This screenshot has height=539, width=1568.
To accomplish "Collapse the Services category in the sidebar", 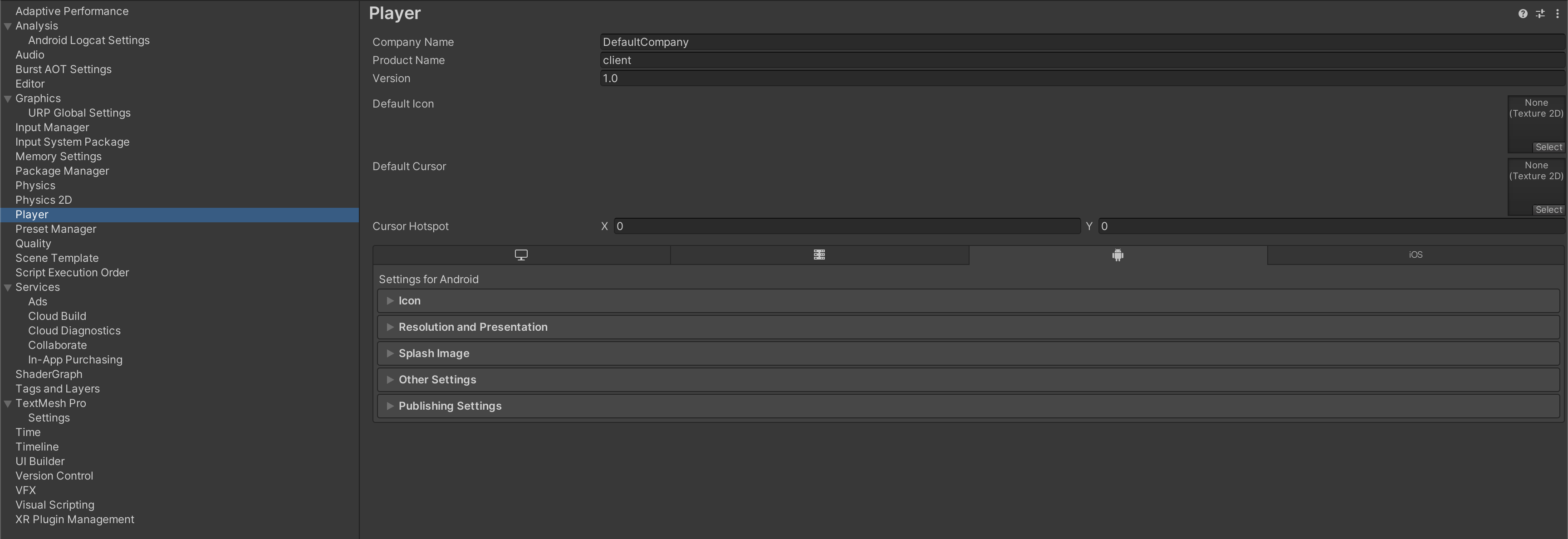I will click(7, 287).
